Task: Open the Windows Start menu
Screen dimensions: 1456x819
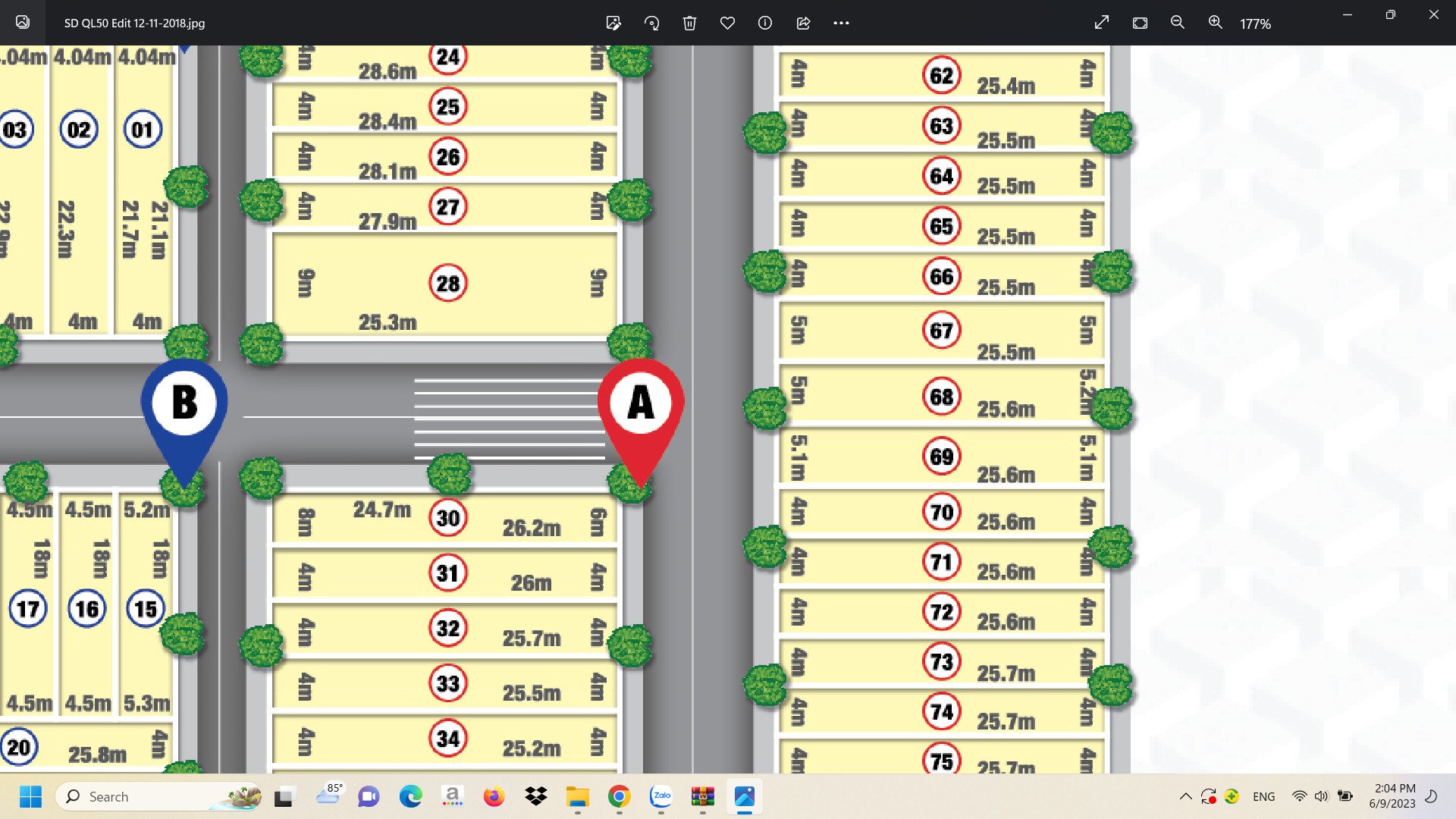Action: coord(30,796)
